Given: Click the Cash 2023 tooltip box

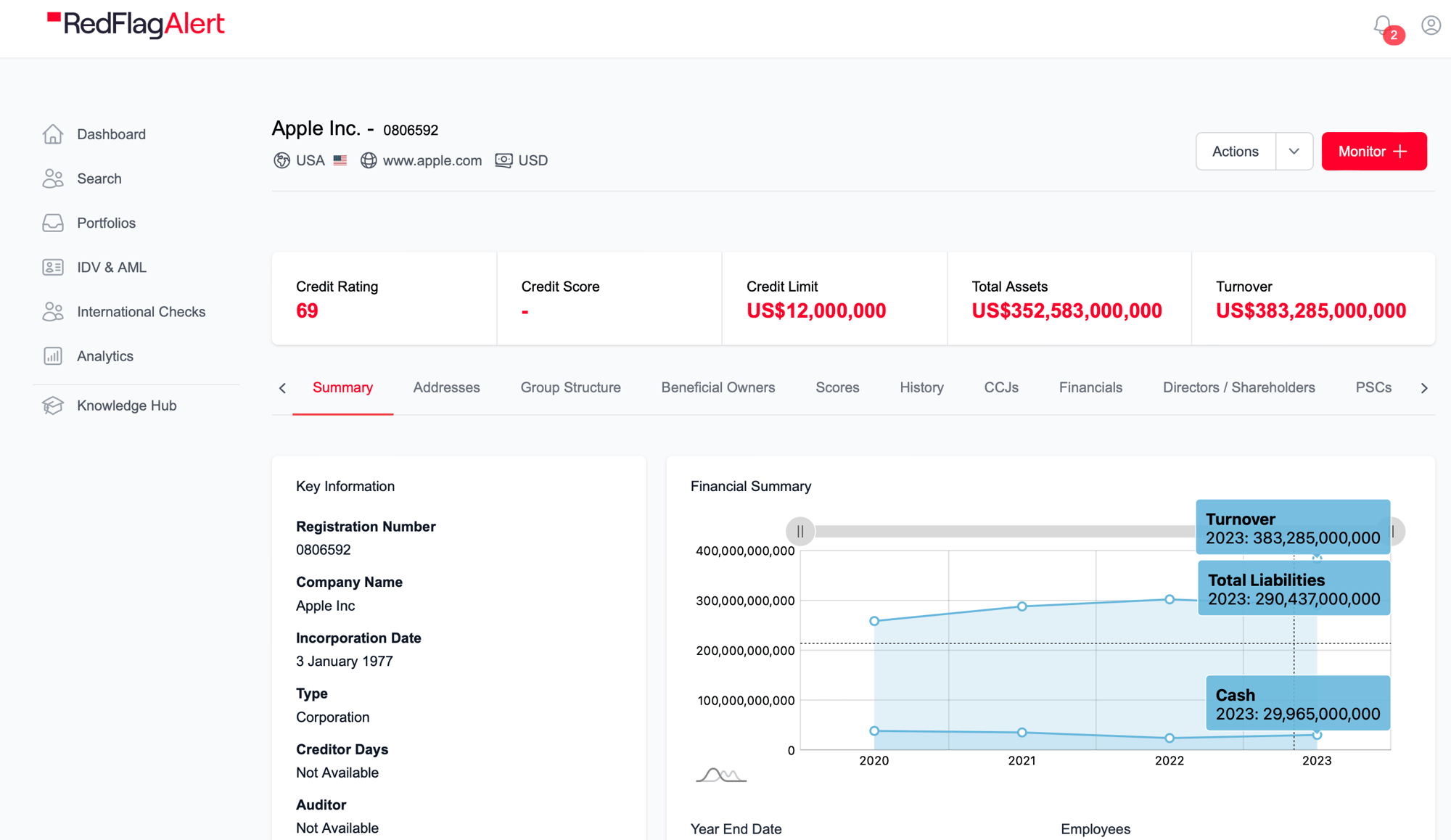Looking at the screenshot, I should [x=1298, y=703].
